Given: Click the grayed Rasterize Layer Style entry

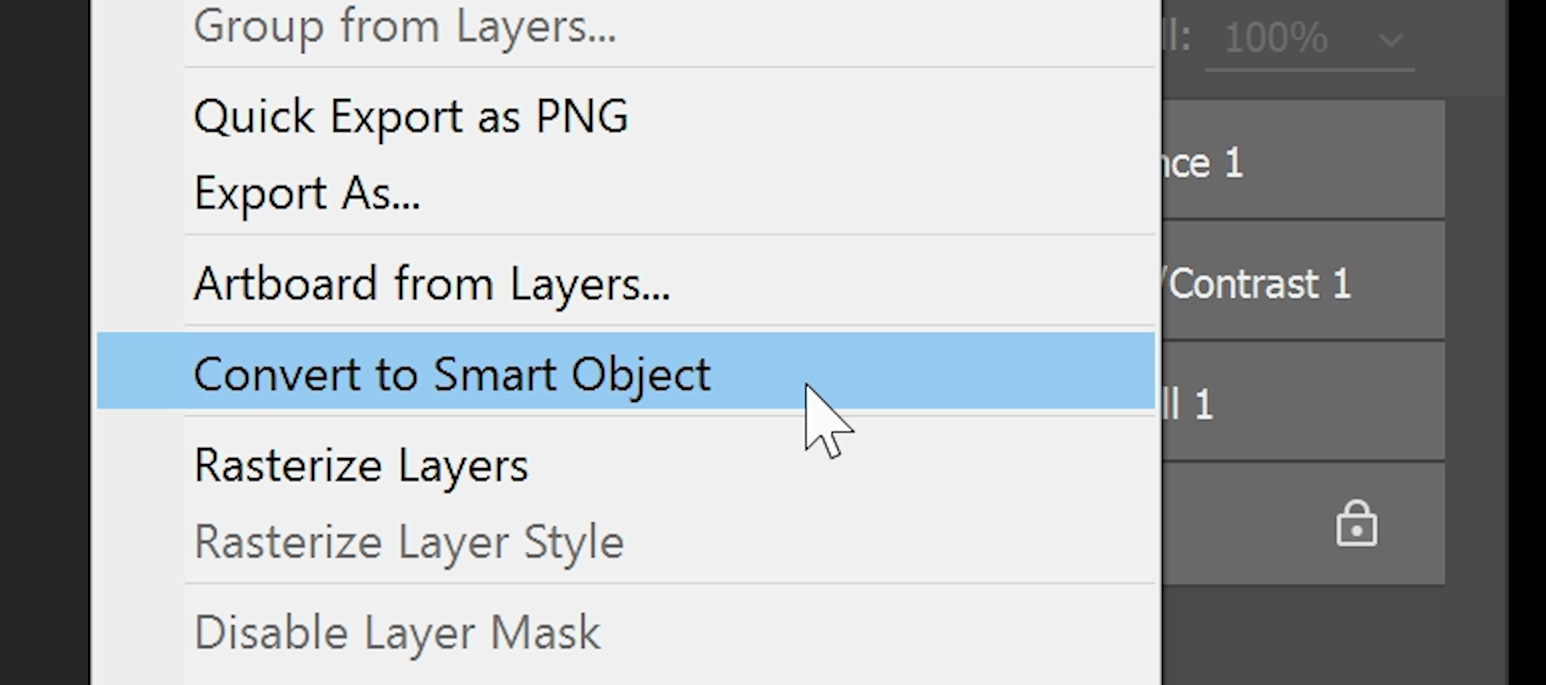Looking at the screenshot, I should point(408,543).
